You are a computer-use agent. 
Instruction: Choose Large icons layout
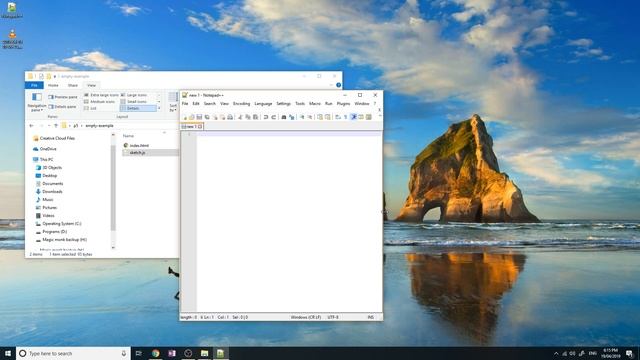(134, 95)
